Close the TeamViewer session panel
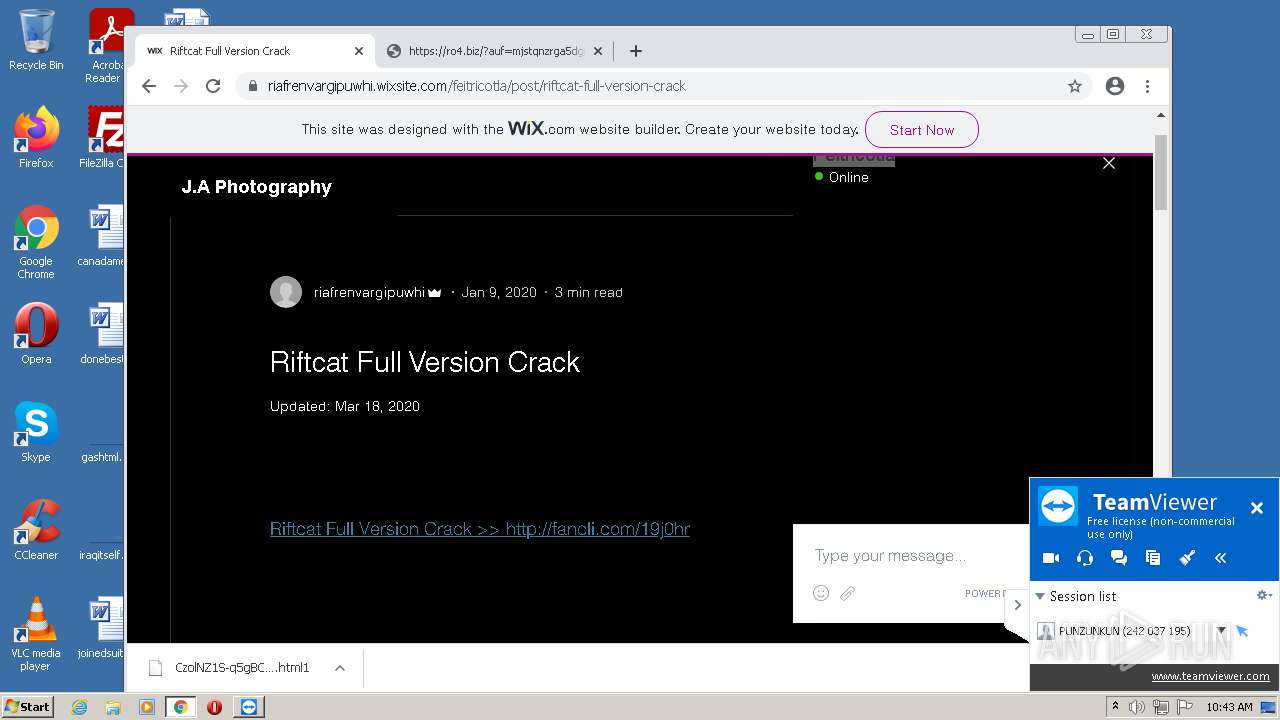 pyautogui.click(x=1257, y=508)
